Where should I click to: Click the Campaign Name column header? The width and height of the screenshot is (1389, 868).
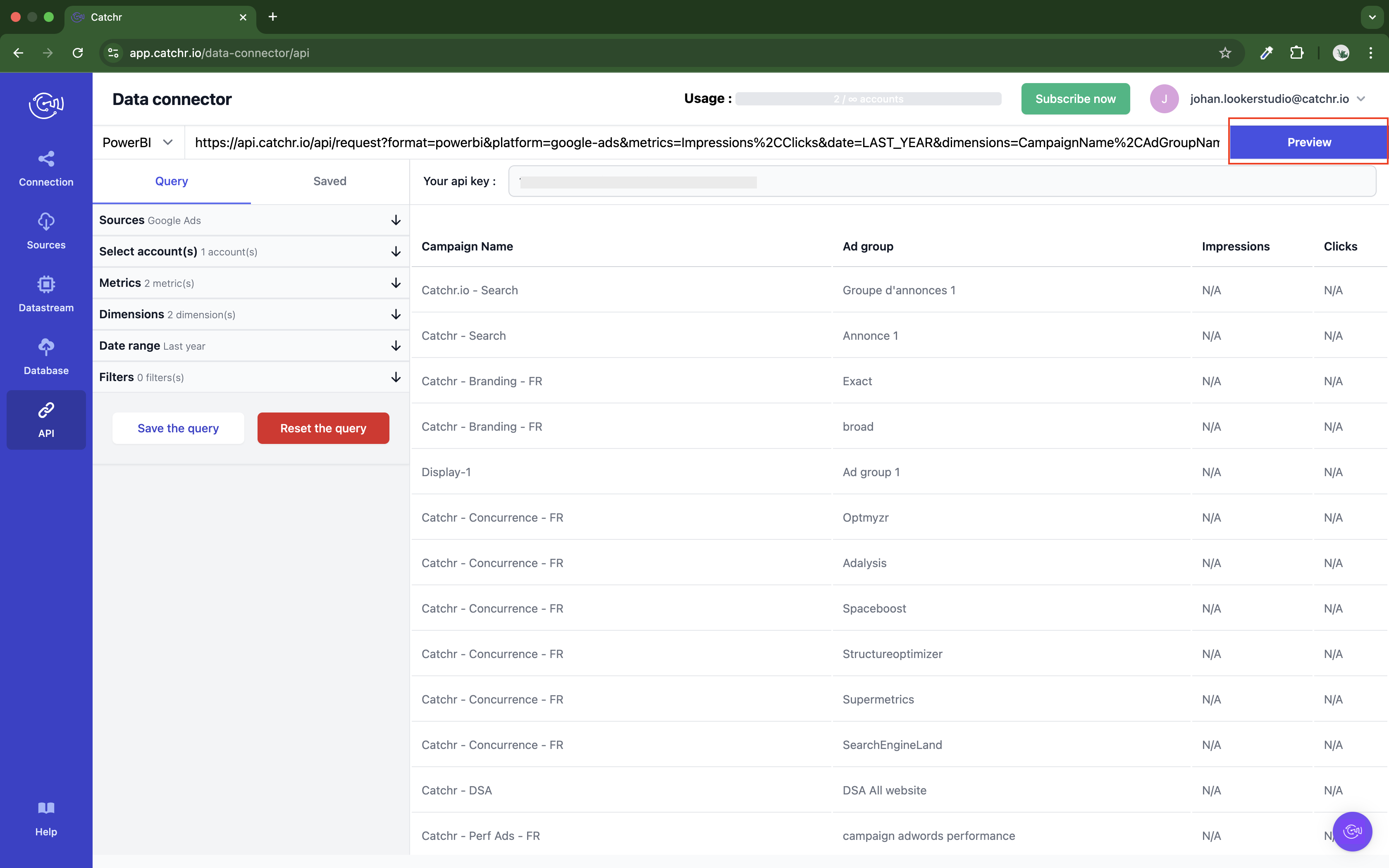click(x=467, y=246)
